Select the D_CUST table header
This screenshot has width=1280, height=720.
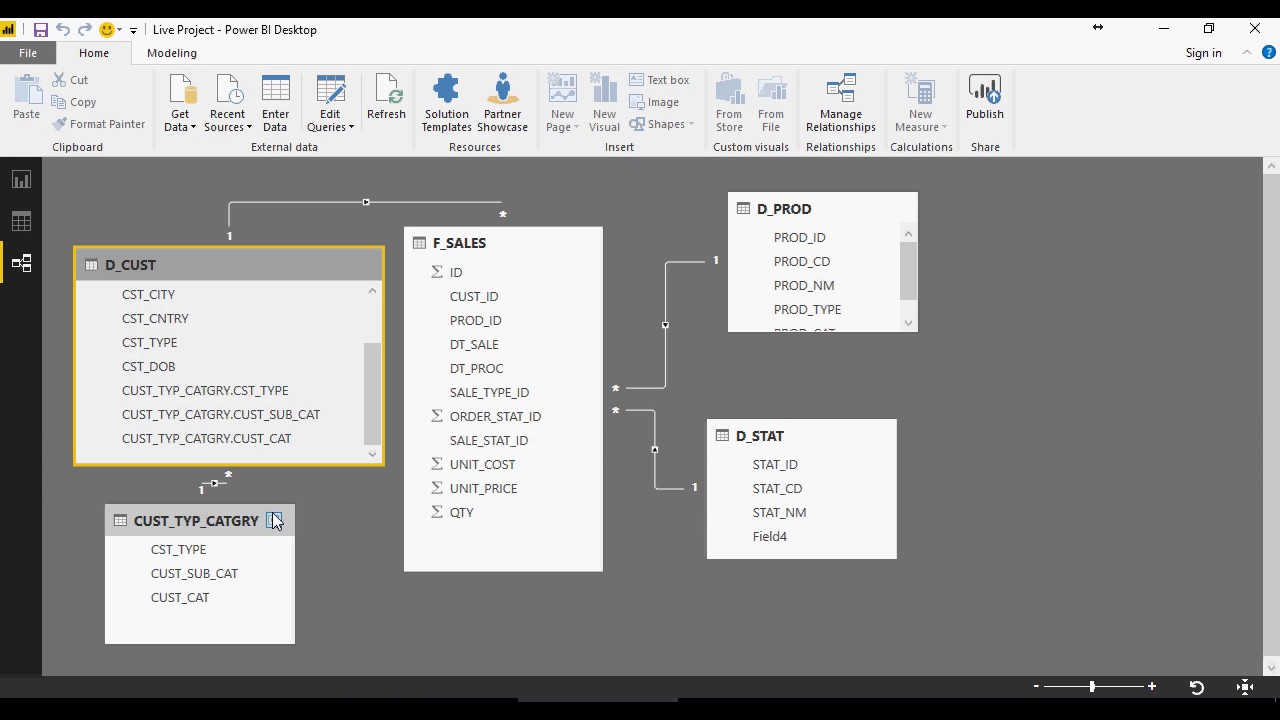pyautogui.click(x=229, y=265)
